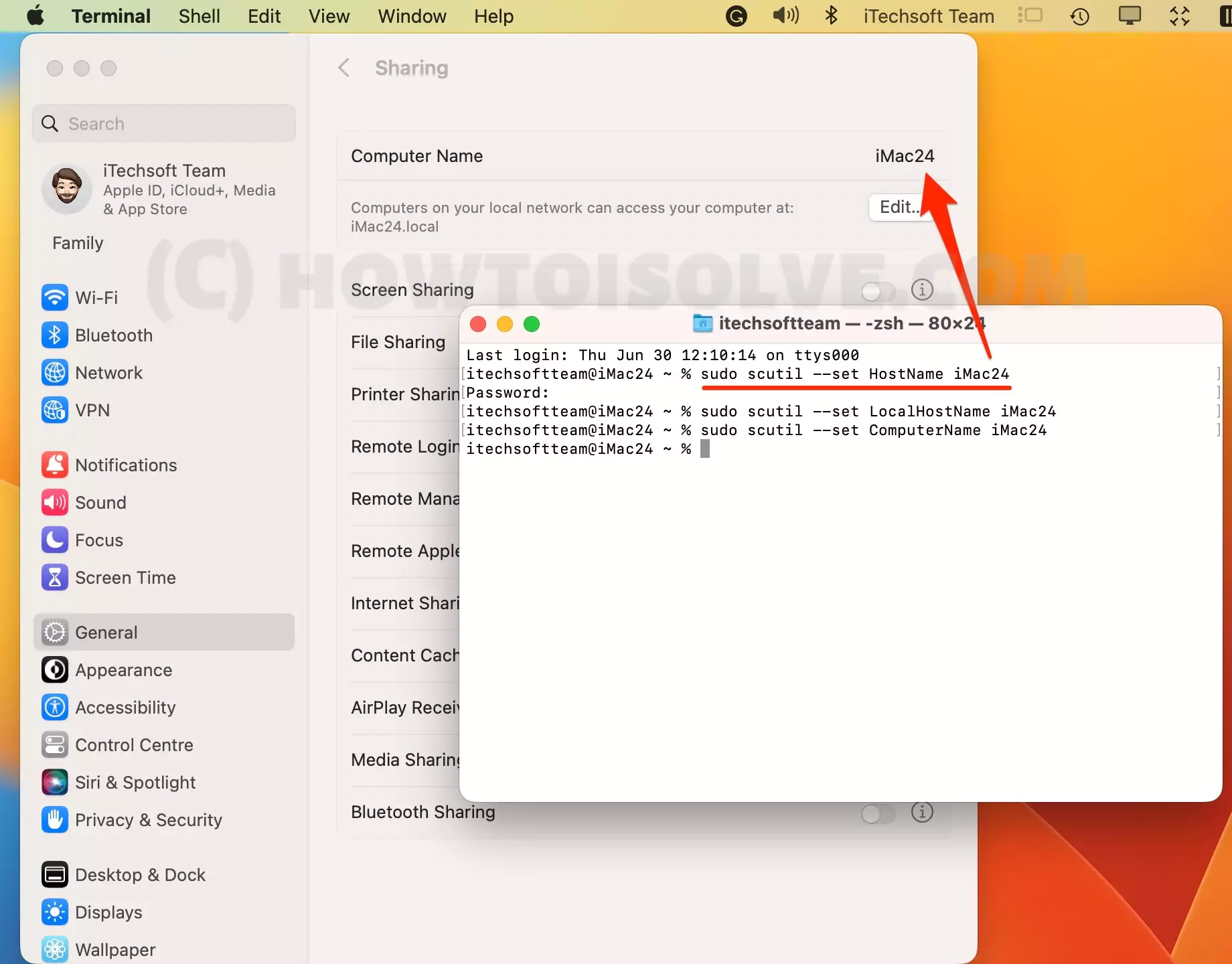This screenshot has height=964, width=1232.
Task: Click the Search field in System Settings
Action: (x=164, y=123)
